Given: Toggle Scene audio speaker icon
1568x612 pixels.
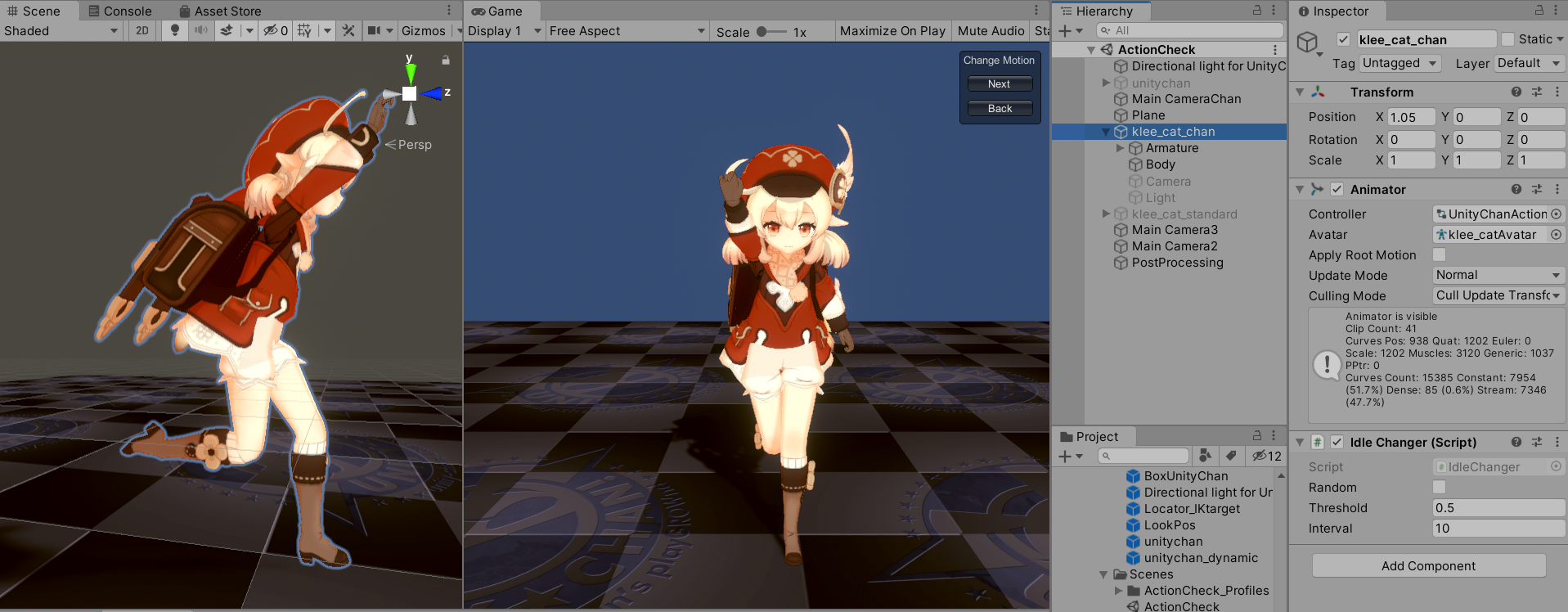Looking at the screenshot, I should coord(200,30).
